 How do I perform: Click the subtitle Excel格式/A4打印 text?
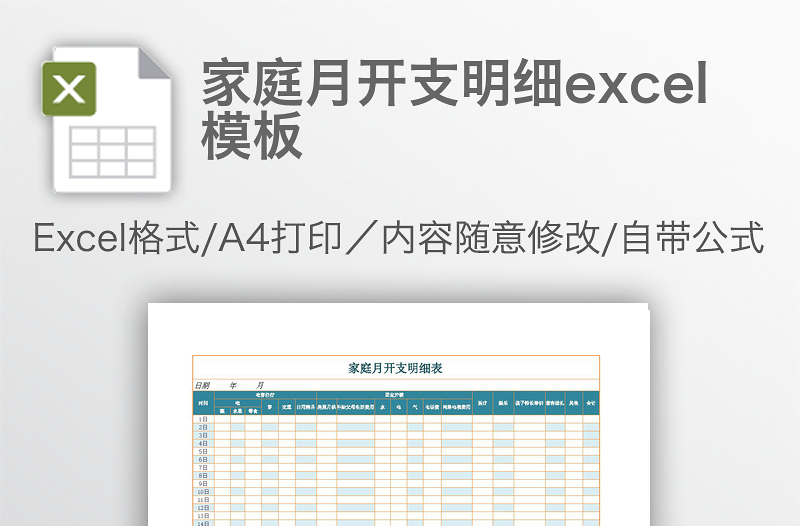click(x=398, y=240)
